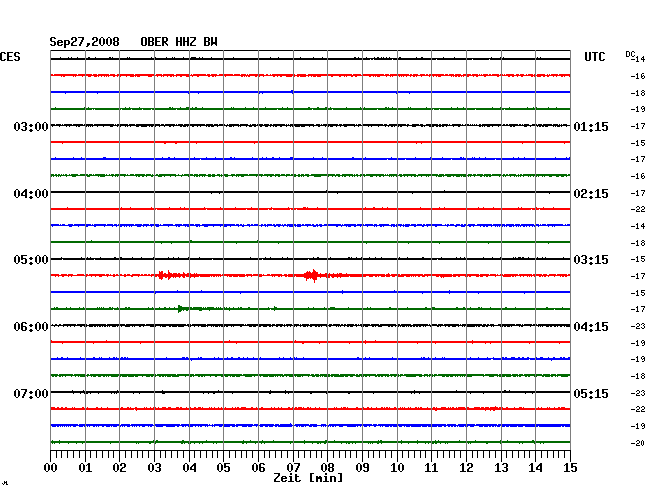Click the 04 minute axis tick label

click(x=189, y=467)
